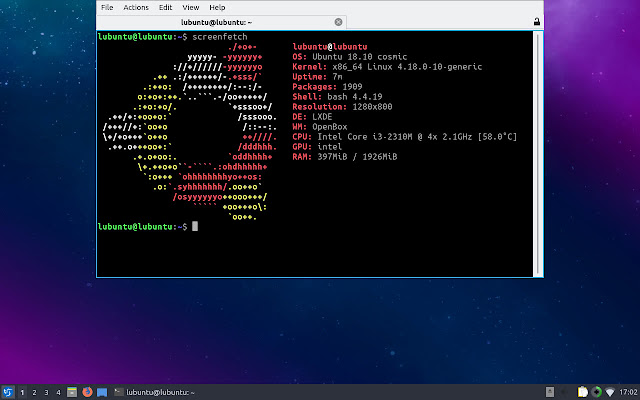Click the terminal prompt cursor line
This screenshot has height=400, width=640.
pos(148,227)
